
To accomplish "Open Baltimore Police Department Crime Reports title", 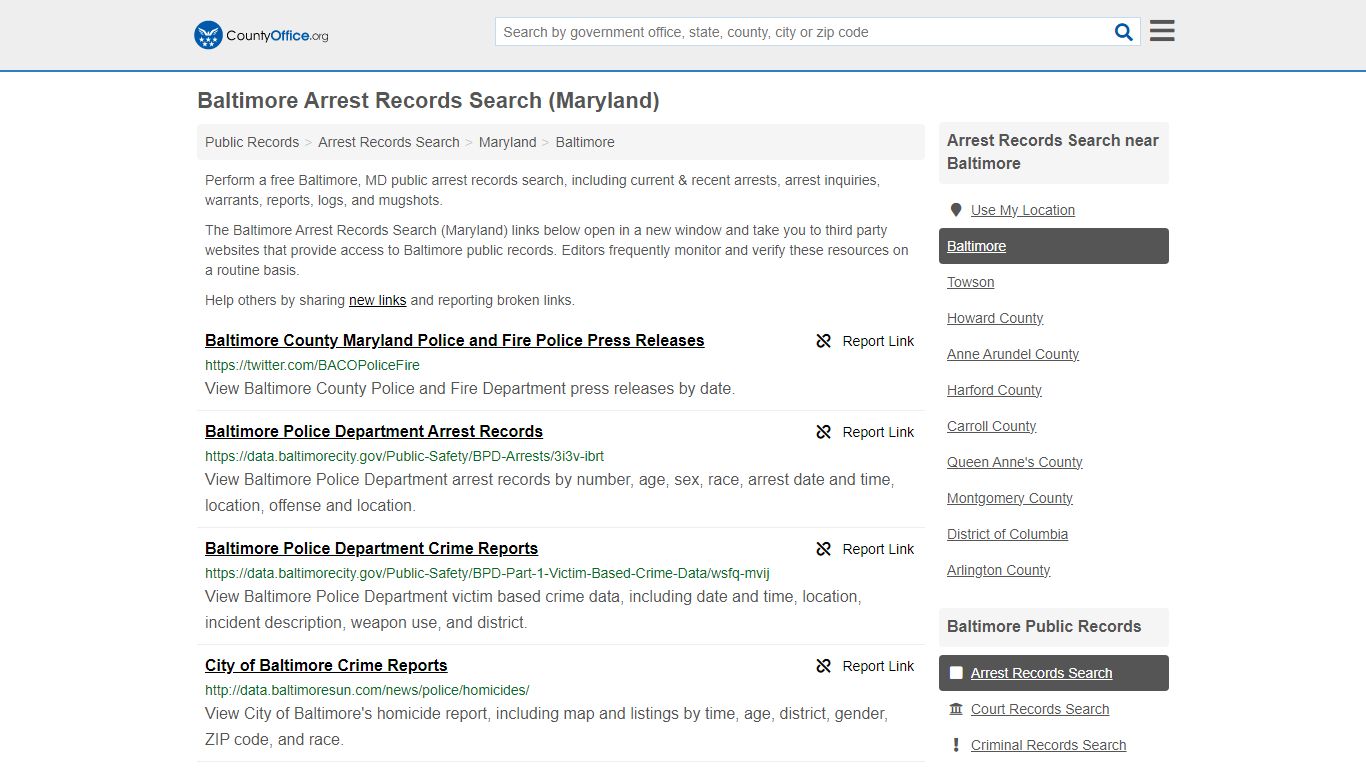I will coord(371,548).
